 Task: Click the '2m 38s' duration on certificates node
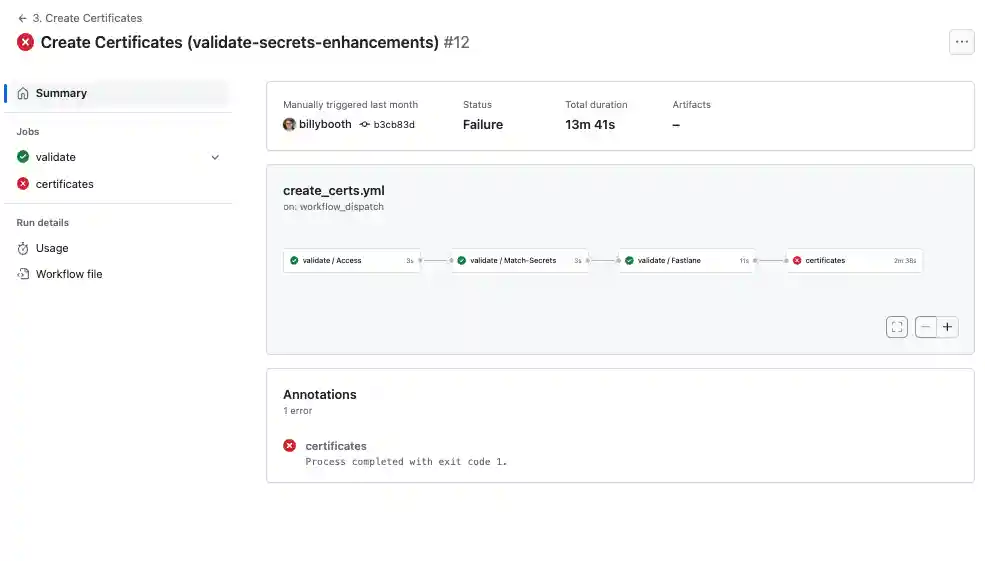905,261
